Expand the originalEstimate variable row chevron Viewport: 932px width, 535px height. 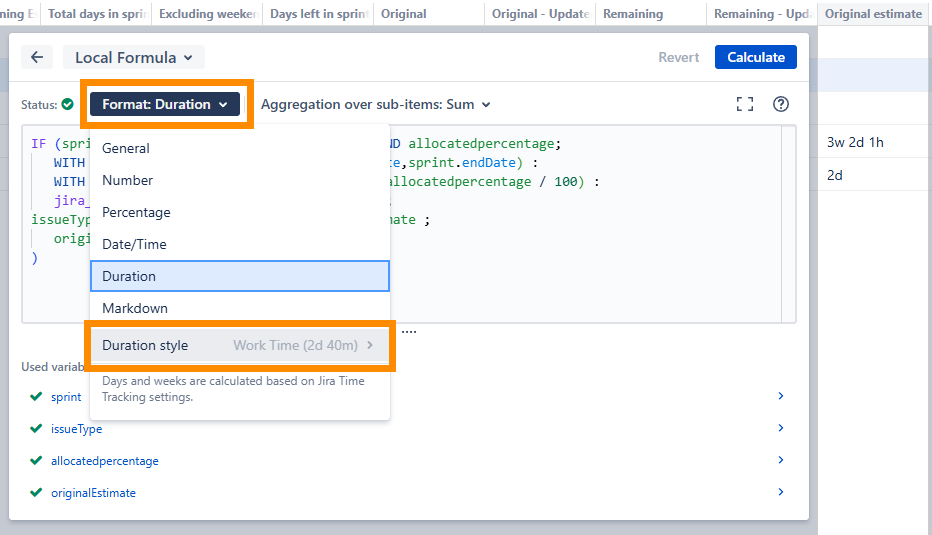pyautogui.click(x=780, y=492)
